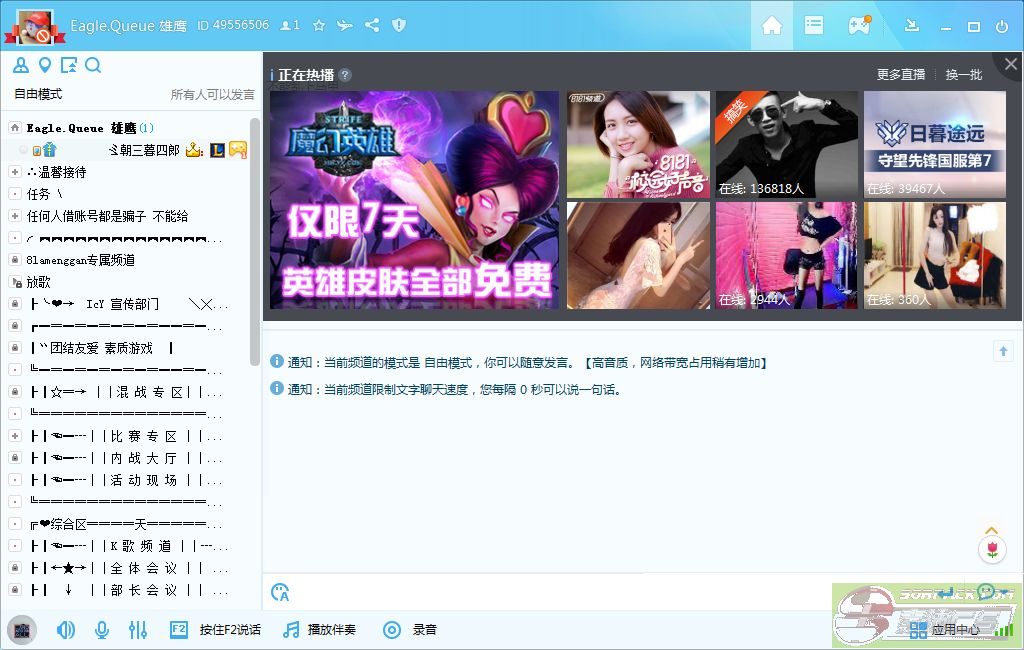Refresh streams with 换一批
This screenshot has height=650, width=1024.
[964, 74]
